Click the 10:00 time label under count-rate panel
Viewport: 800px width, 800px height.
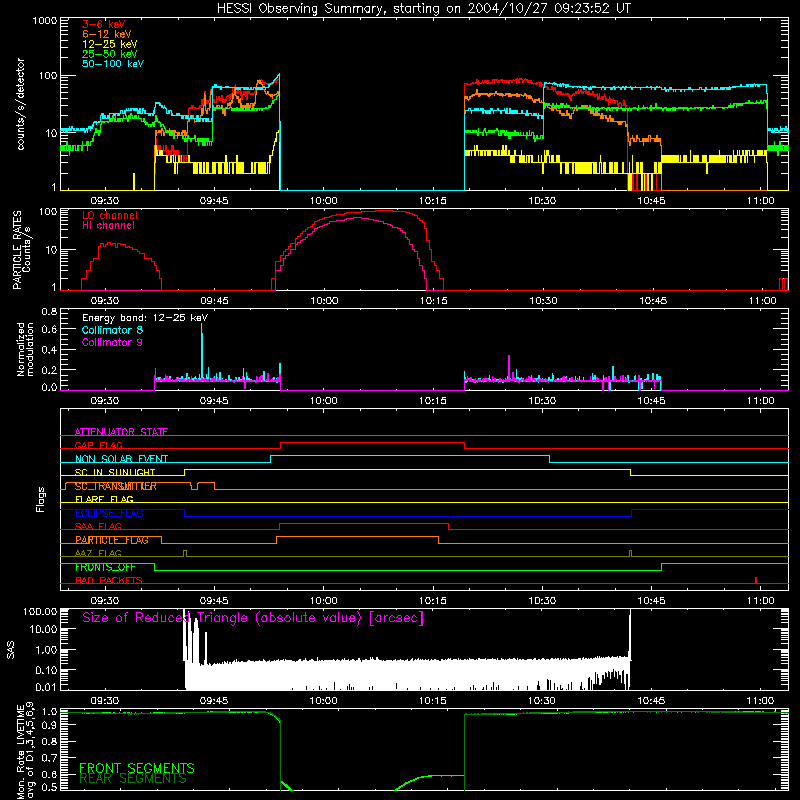323,201
